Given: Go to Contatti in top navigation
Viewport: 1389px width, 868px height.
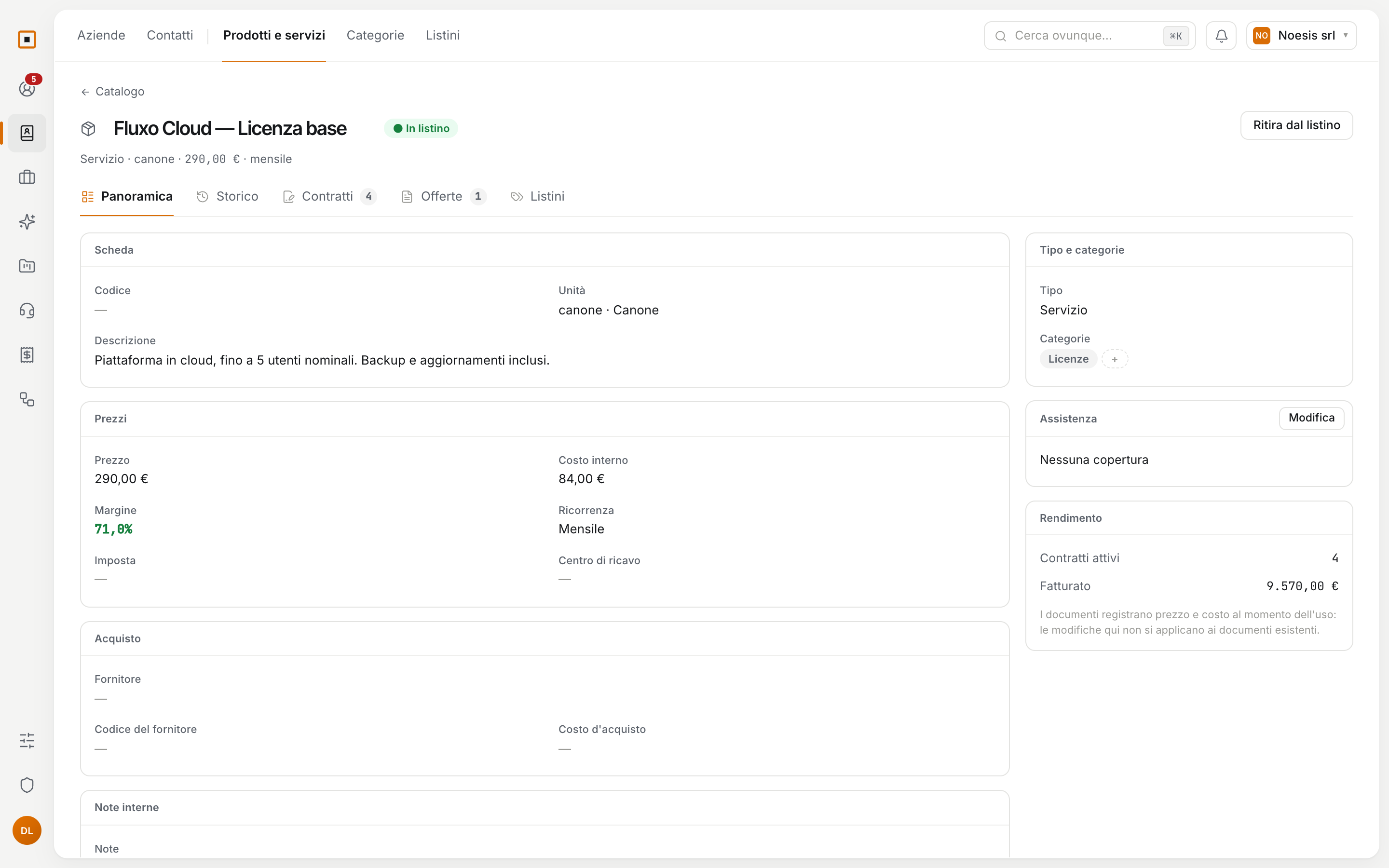Looking at the screenshot, I should tap(170, 35).
